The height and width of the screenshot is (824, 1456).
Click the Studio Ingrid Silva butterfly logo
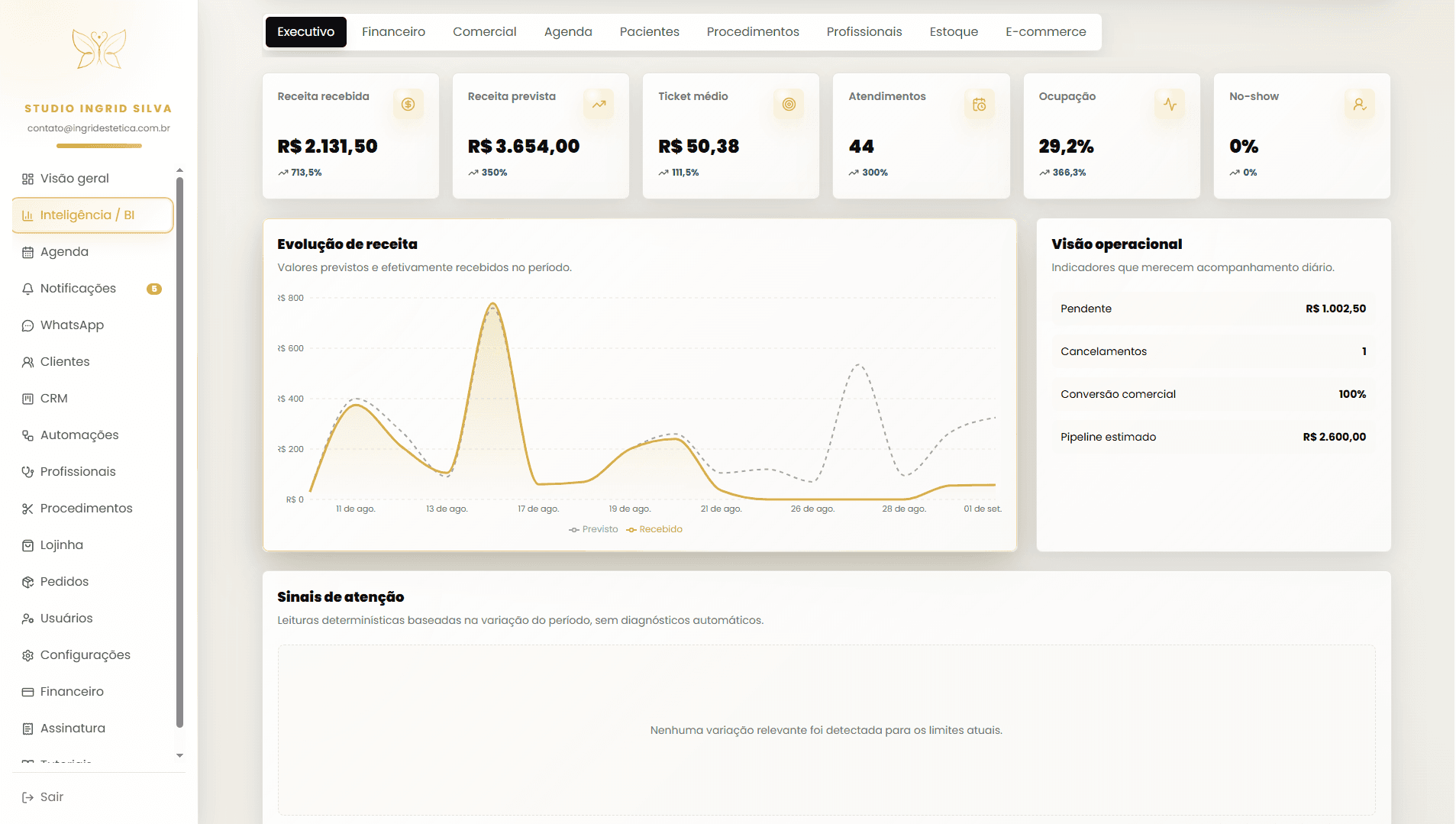click(x=99, y=49)
